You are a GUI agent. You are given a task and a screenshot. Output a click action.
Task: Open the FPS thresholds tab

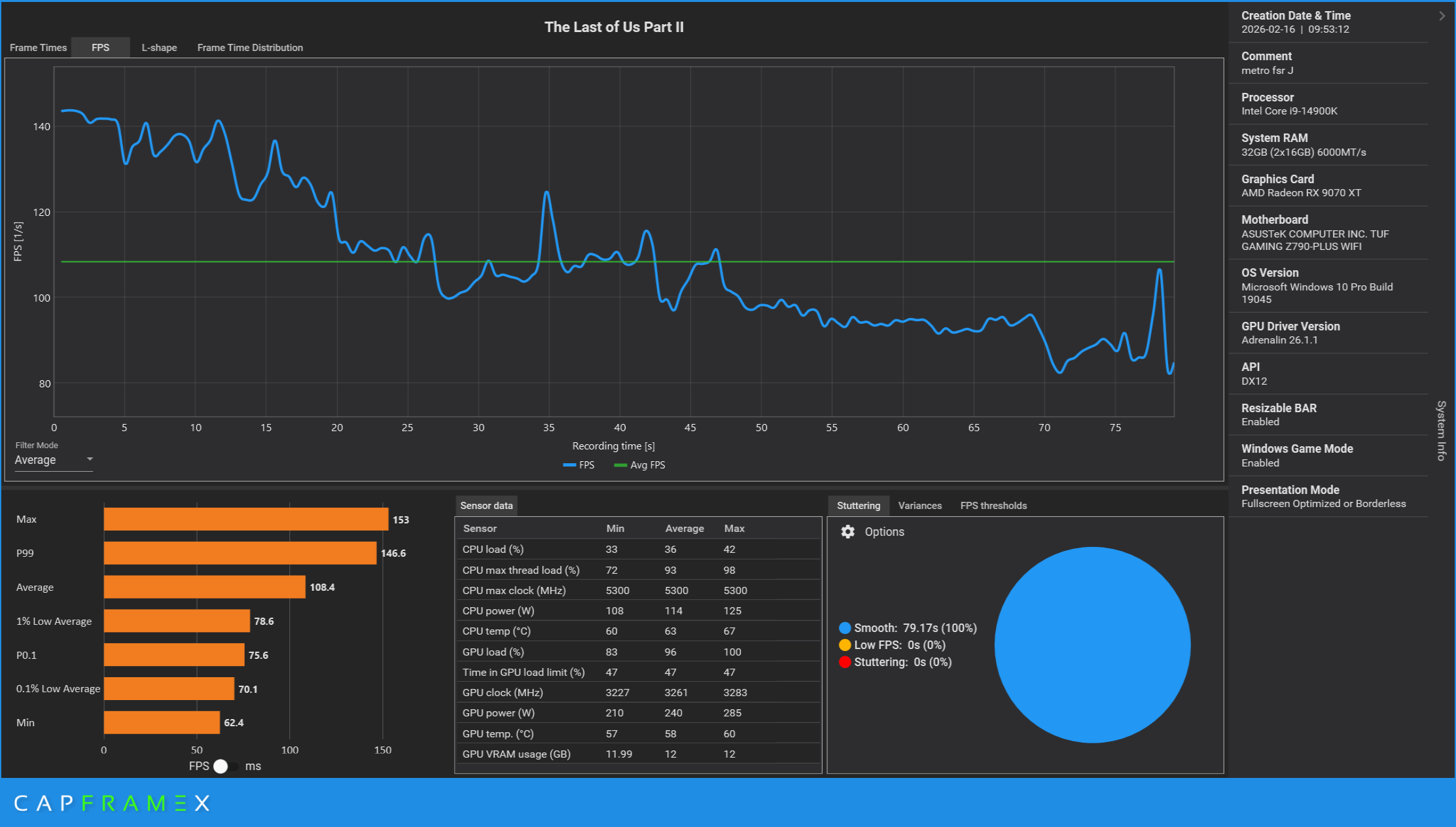pos(993,506)
